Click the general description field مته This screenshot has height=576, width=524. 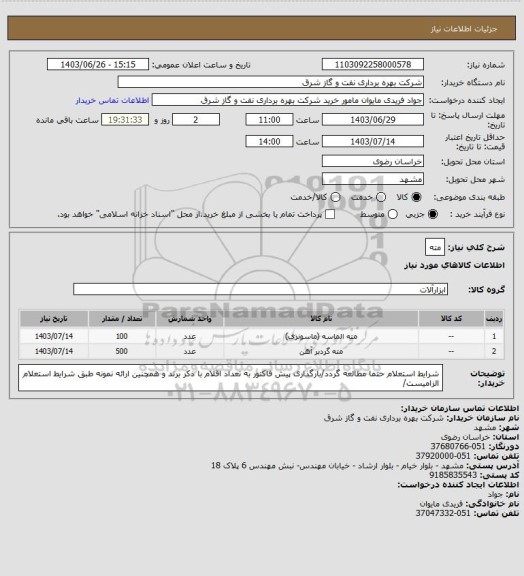(x=435, y=247)
